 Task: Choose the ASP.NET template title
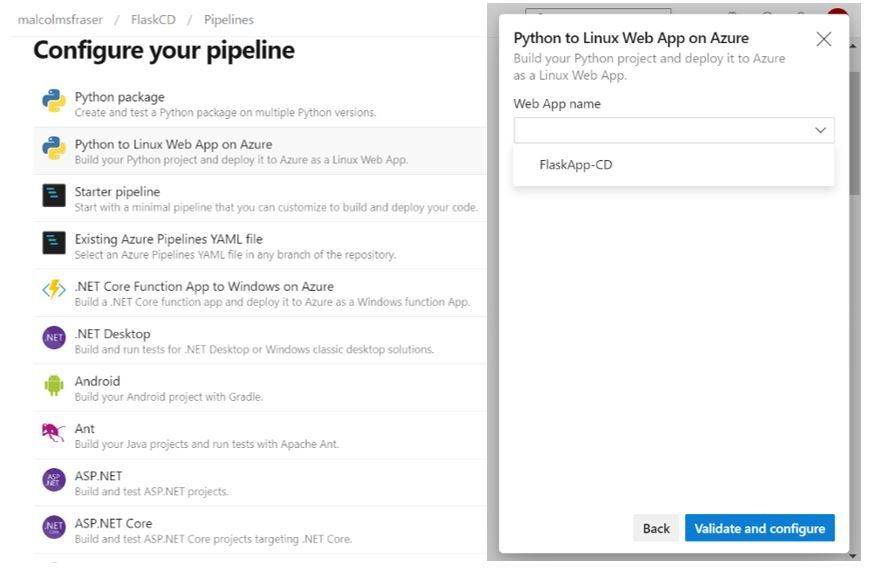click(98, 476)
